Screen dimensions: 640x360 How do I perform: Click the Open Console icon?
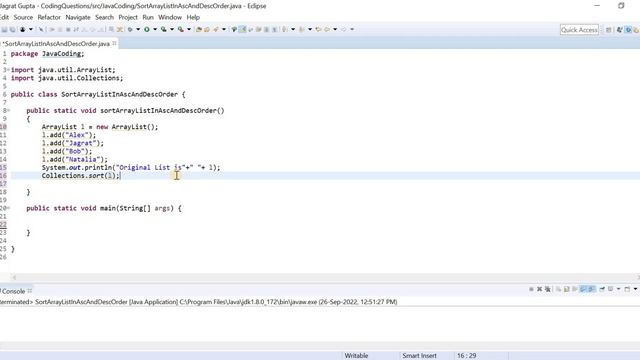coord(627,289)
